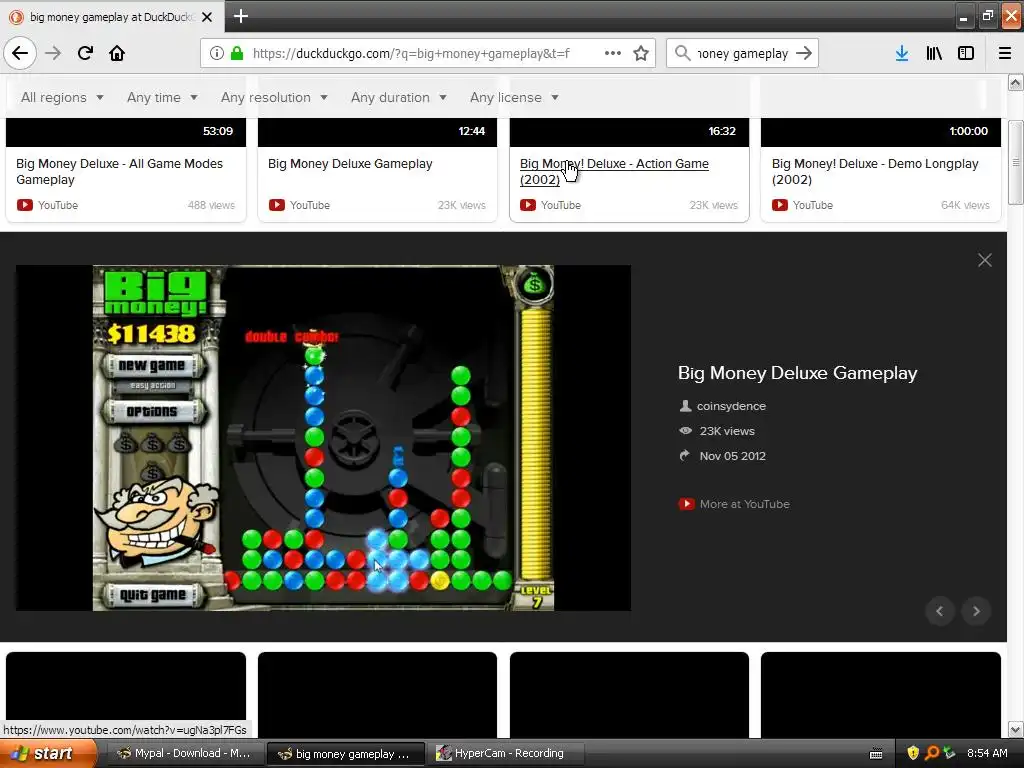Screen dimensions: 1024x768
Task: Click the keyboard icon in taskbar
Action: point(876,754)
